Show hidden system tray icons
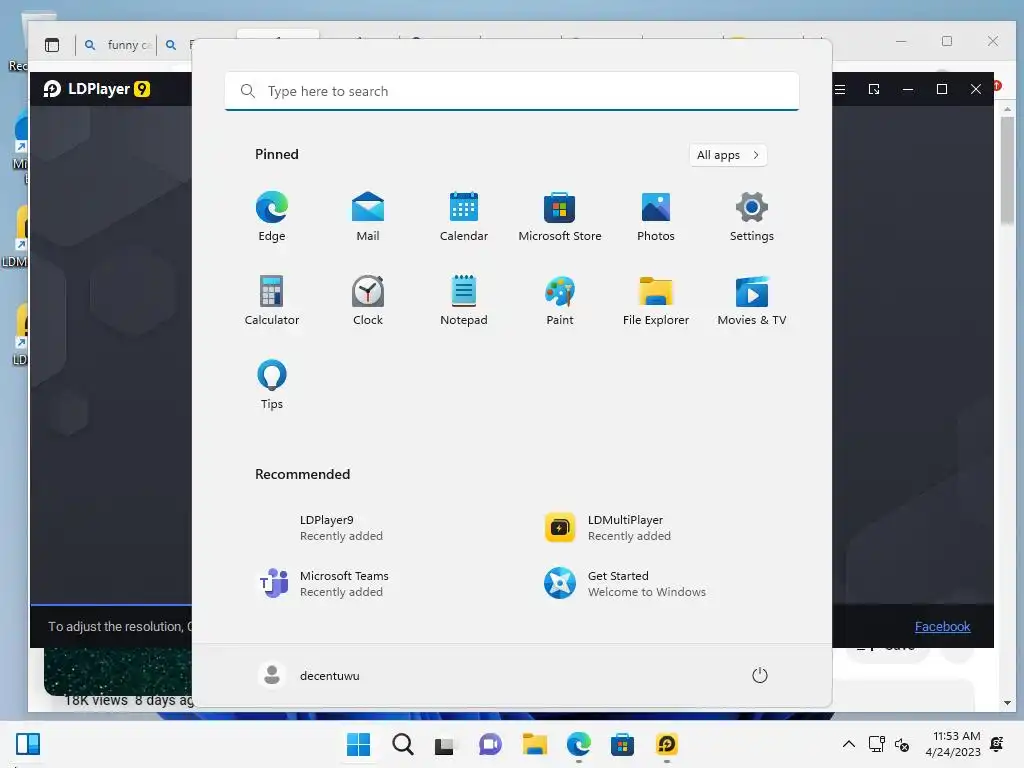Image resolution: width=1024 pixels, height=768 pixels. [848, 744]
